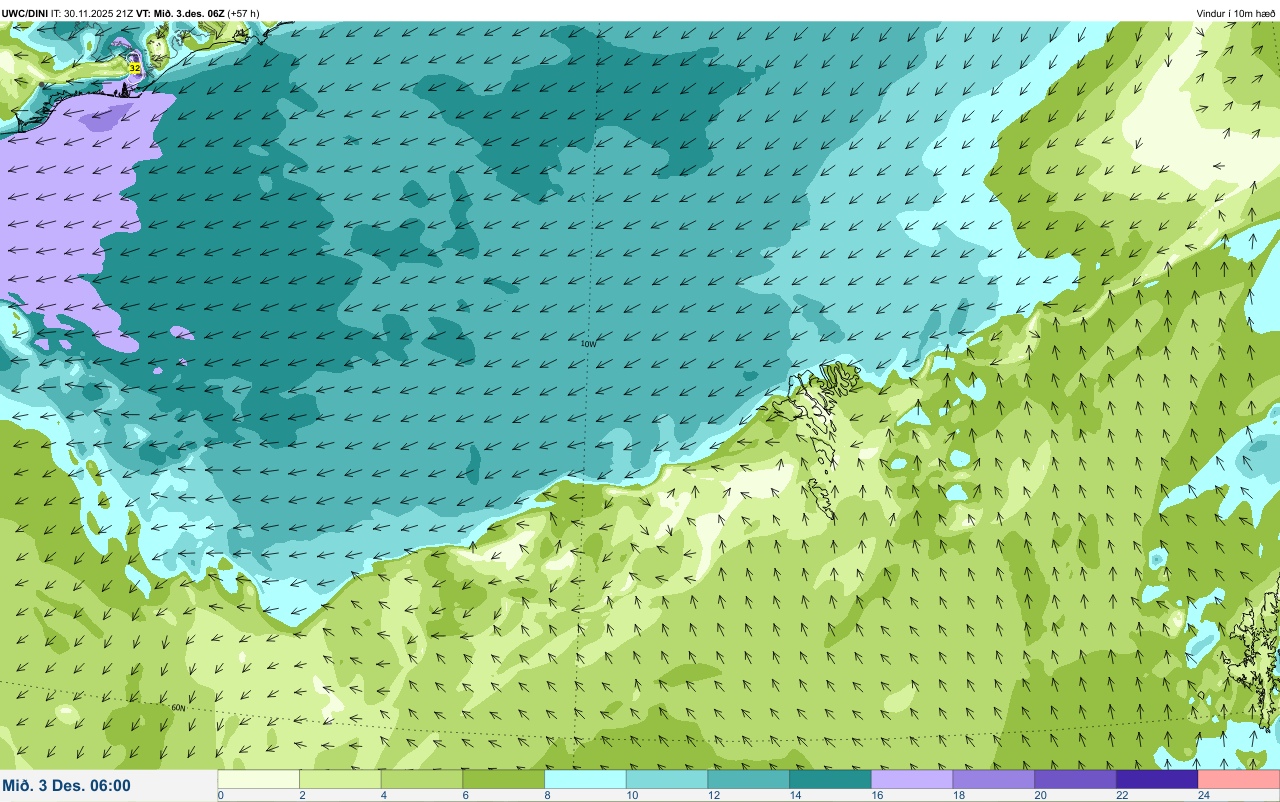
Task: Click the green 4–6 legend swatch
Action: coord(422,779)
